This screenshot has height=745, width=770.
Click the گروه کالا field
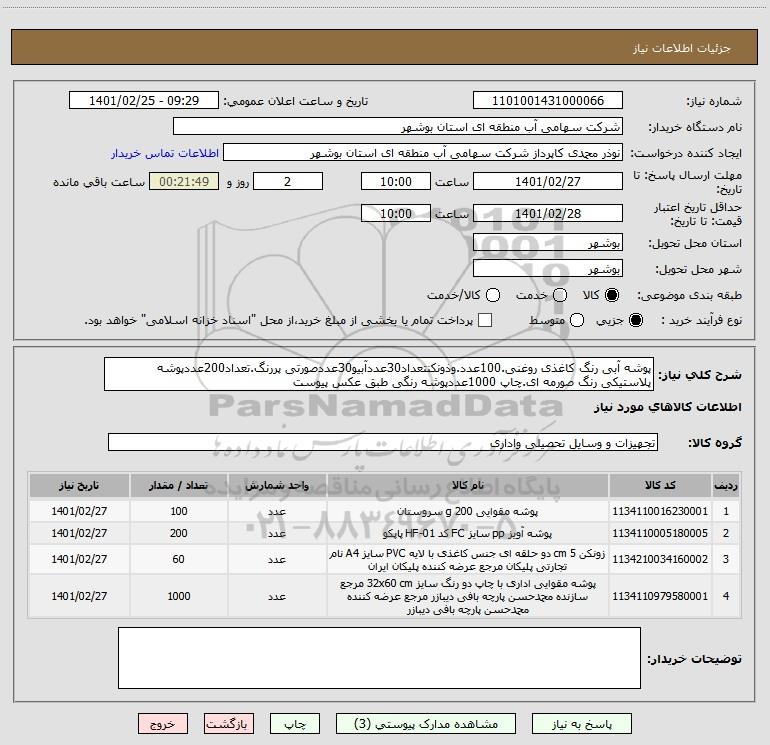383,442
